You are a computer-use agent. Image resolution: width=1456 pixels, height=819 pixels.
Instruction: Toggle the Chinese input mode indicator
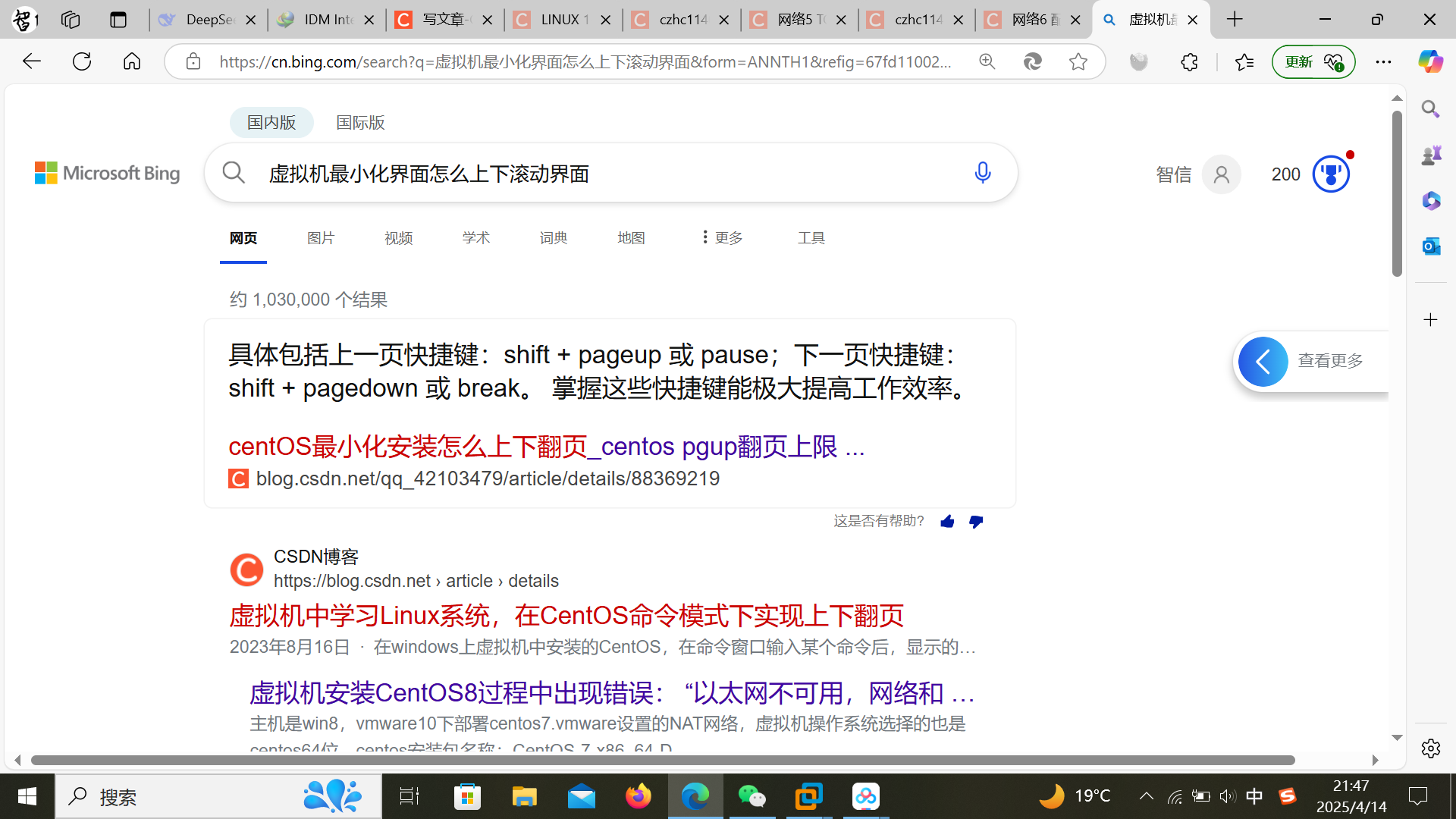[1254, 796]
